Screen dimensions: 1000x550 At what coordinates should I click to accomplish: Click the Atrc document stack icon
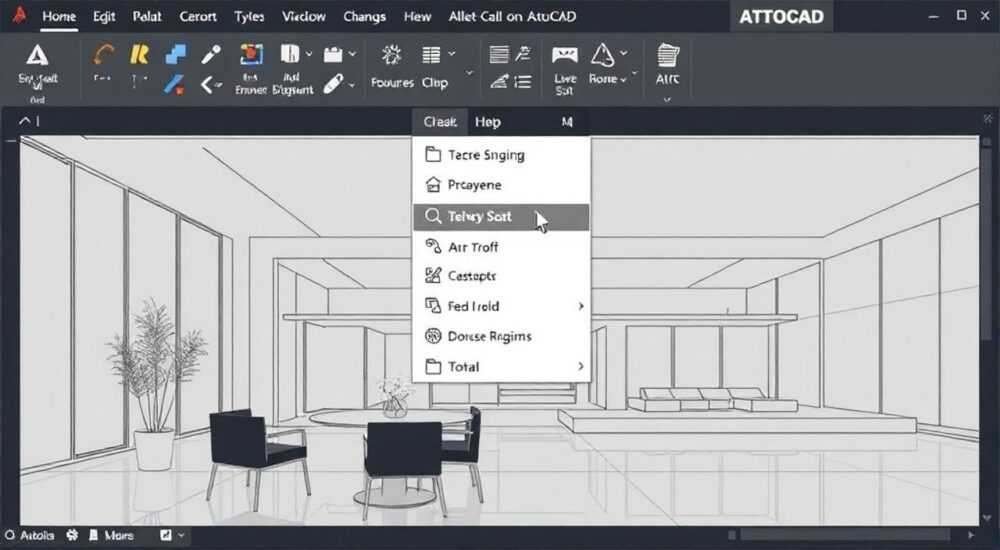click(x=667, y=55)
